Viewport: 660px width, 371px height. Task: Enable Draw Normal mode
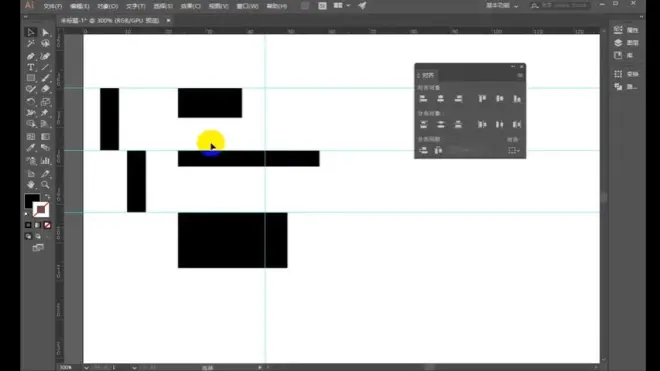(28, 236)
